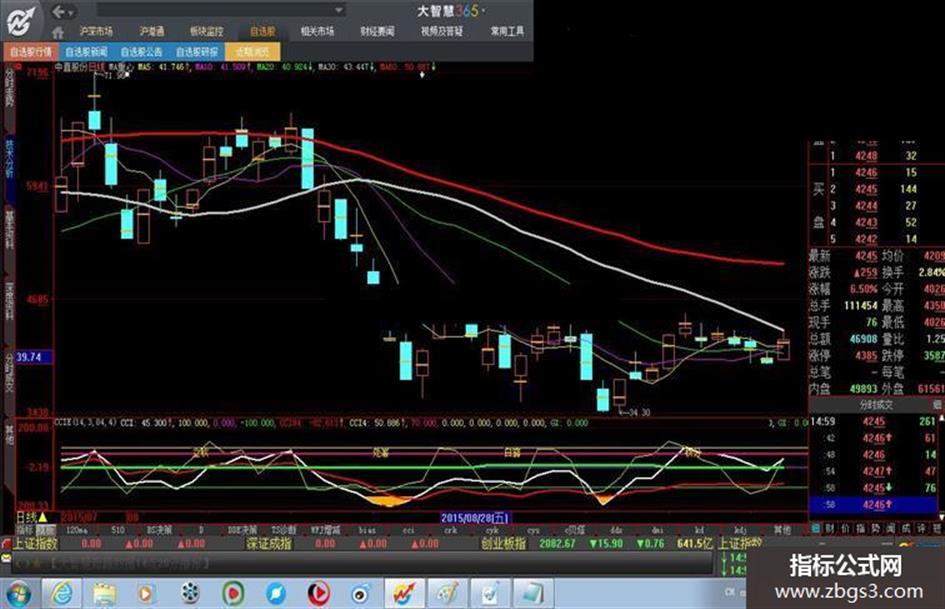Click the home icon
The width and height of the screenshot is (945, 609).
(x=58, y=32)
